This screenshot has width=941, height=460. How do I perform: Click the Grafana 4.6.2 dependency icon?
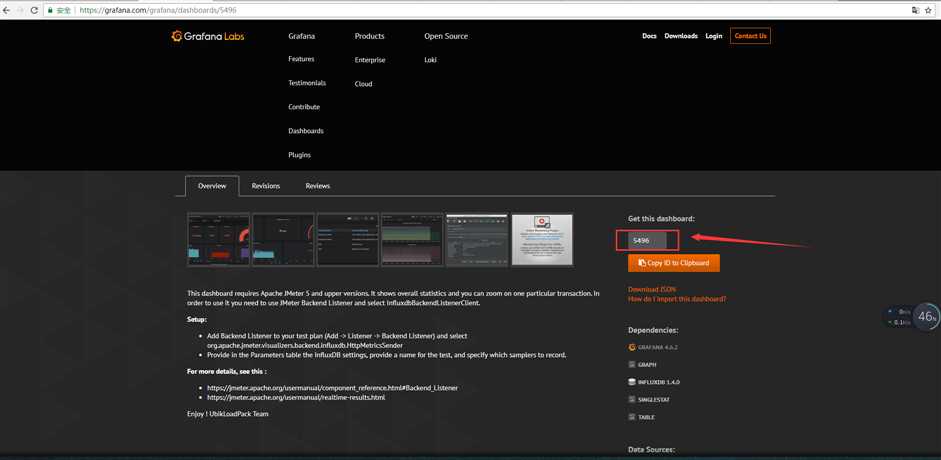tap(631, 347)
